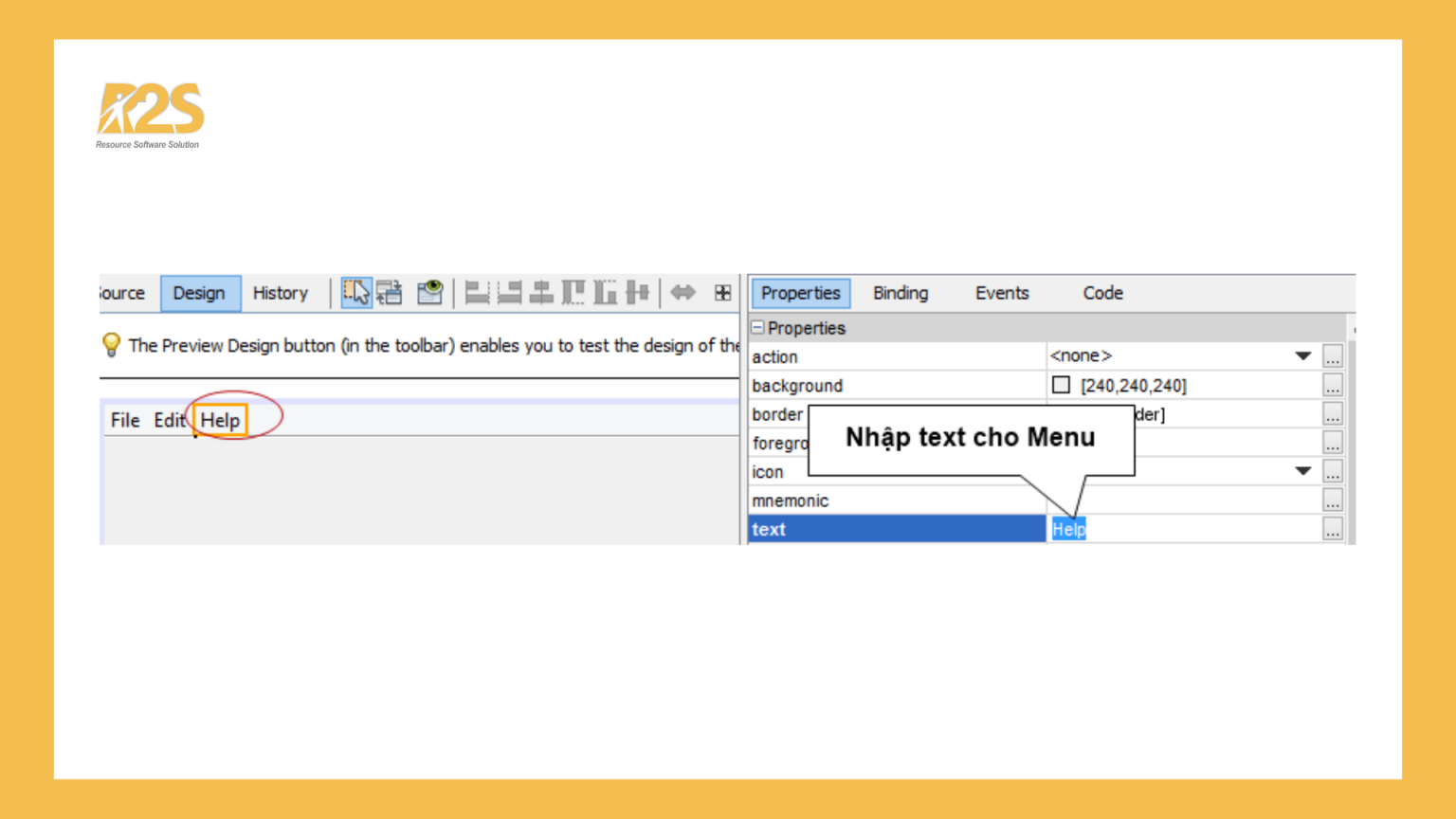Open the History view tab
Screen dimensions: 1456x819
click(x=280, y=293)
